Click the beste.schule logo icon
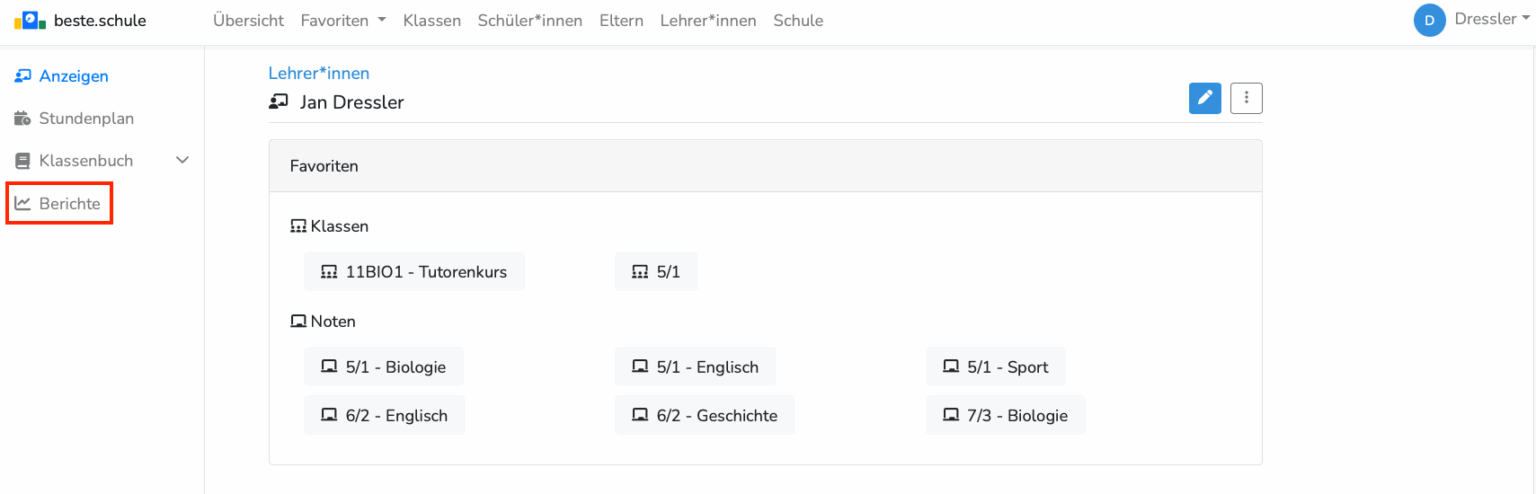This screenshot has height=494, width=1536. click(x=30, y=20)
